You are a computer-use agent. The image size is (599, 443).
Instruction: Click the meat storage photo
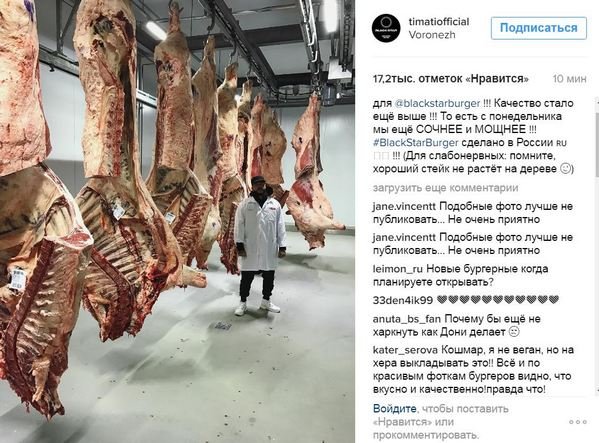coord(177,222)
